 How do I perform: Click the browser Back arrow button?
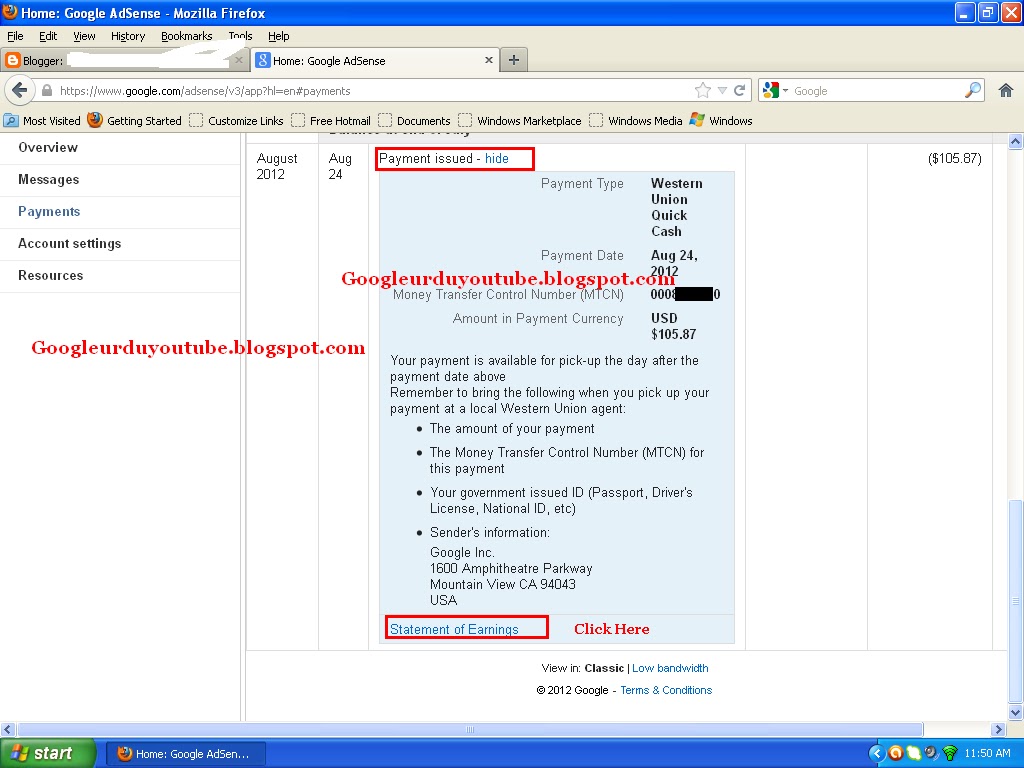click(x=20, y=90)
